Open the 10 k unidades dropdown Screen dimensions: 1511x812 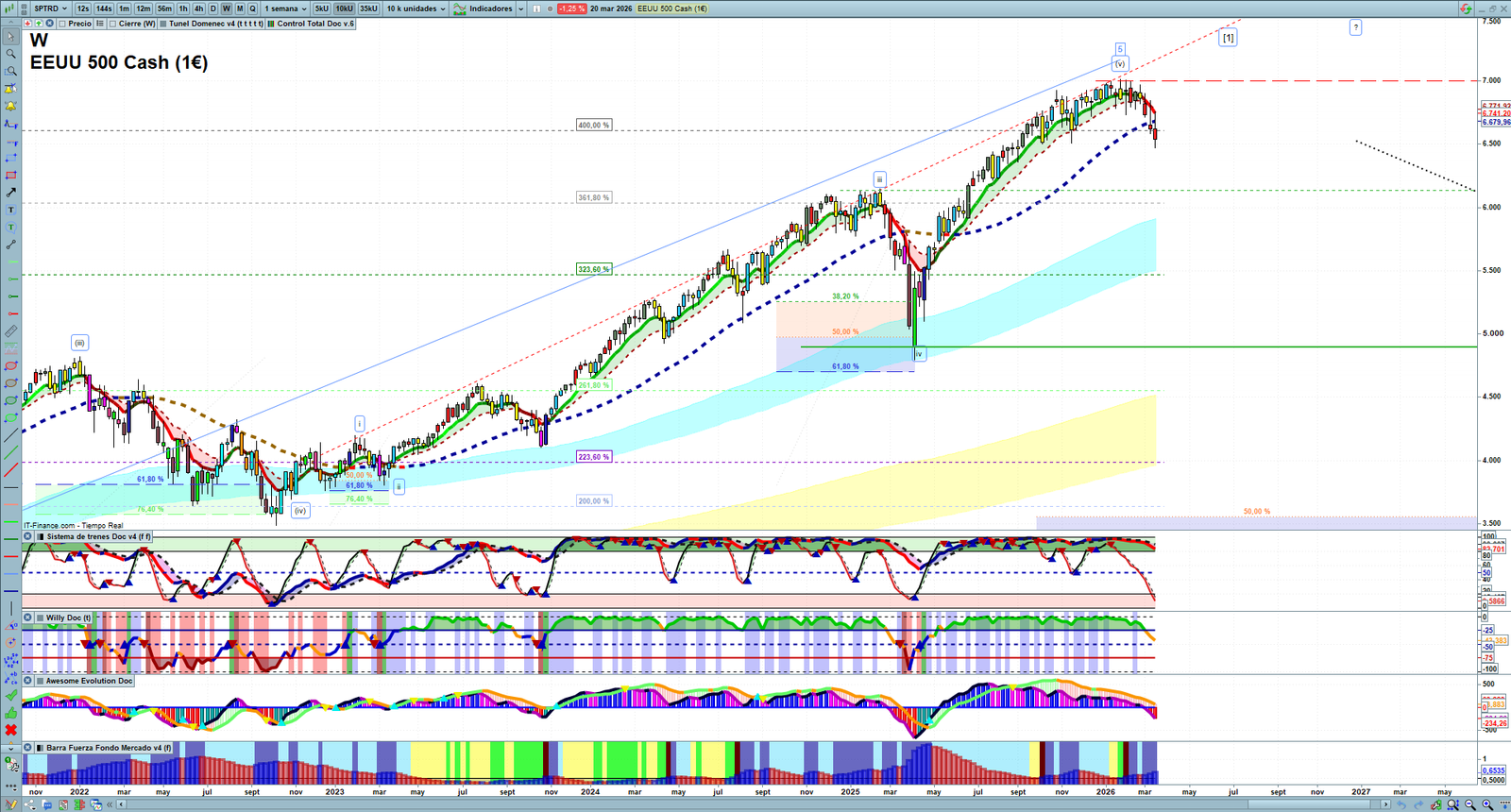416,8
